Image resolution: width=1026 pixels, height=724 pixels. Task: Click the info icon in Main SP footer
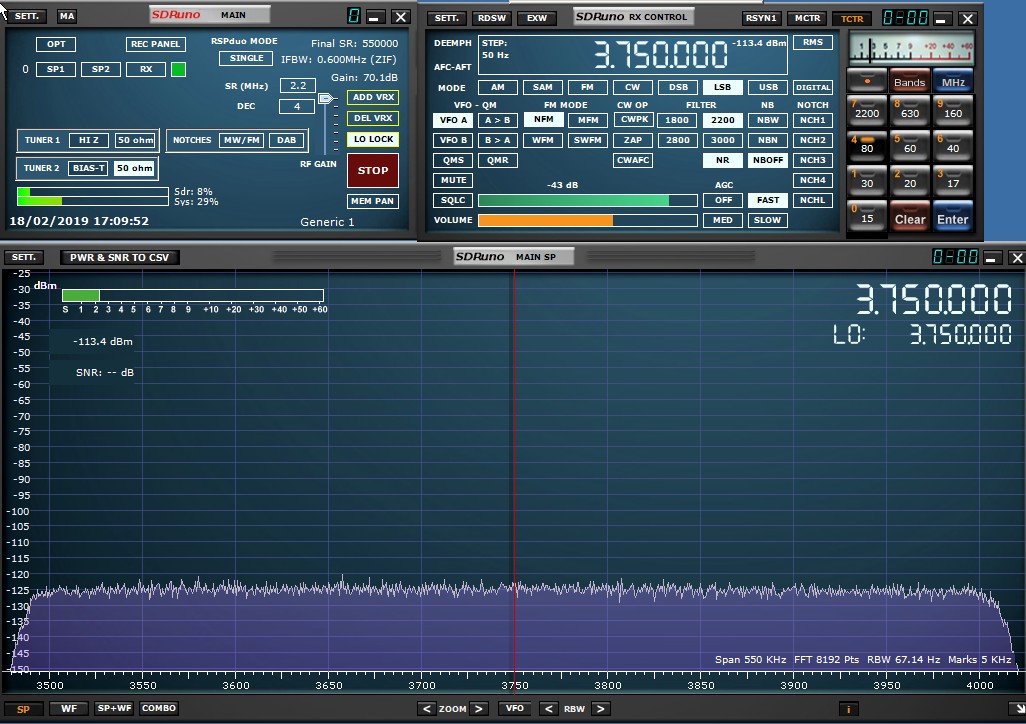849,709
